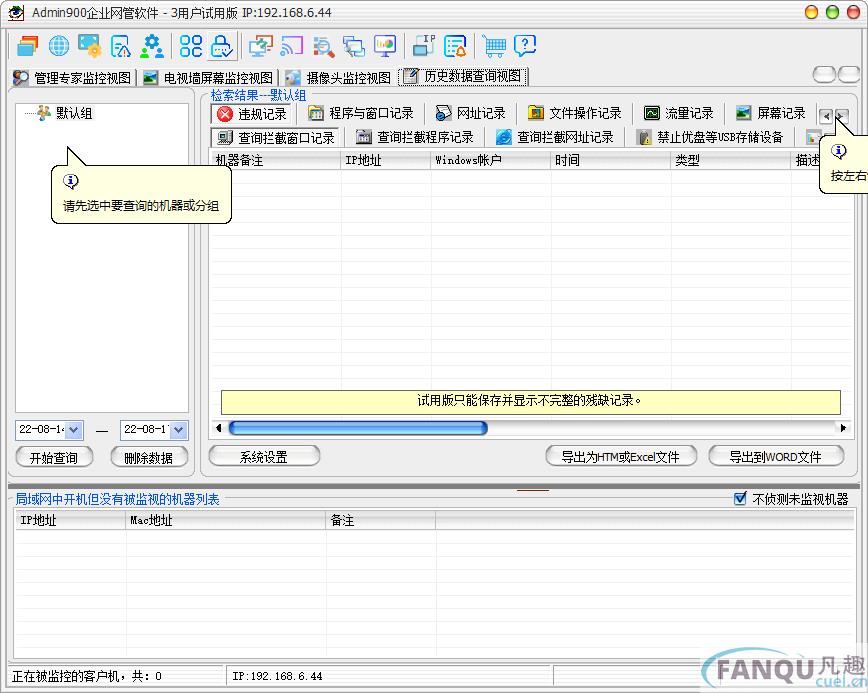The height and width of the screenshot is (693, 868).
Task: Click the results scrollbar right arrow
Action: click(x=843, y=428)
